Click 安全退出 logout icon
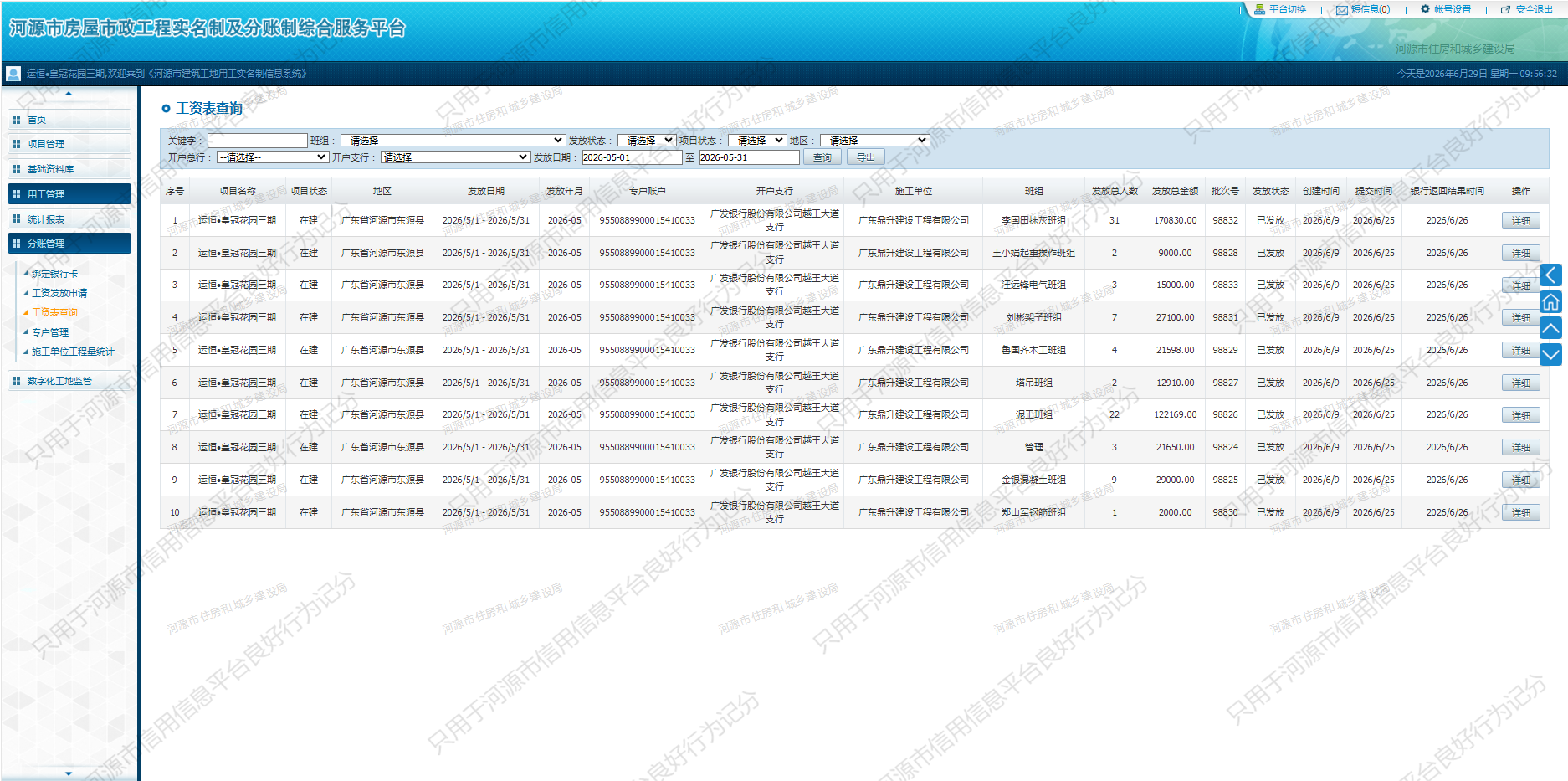Image resolution: width=1568 pixels, height=781 pixels. pos(1506,10)
